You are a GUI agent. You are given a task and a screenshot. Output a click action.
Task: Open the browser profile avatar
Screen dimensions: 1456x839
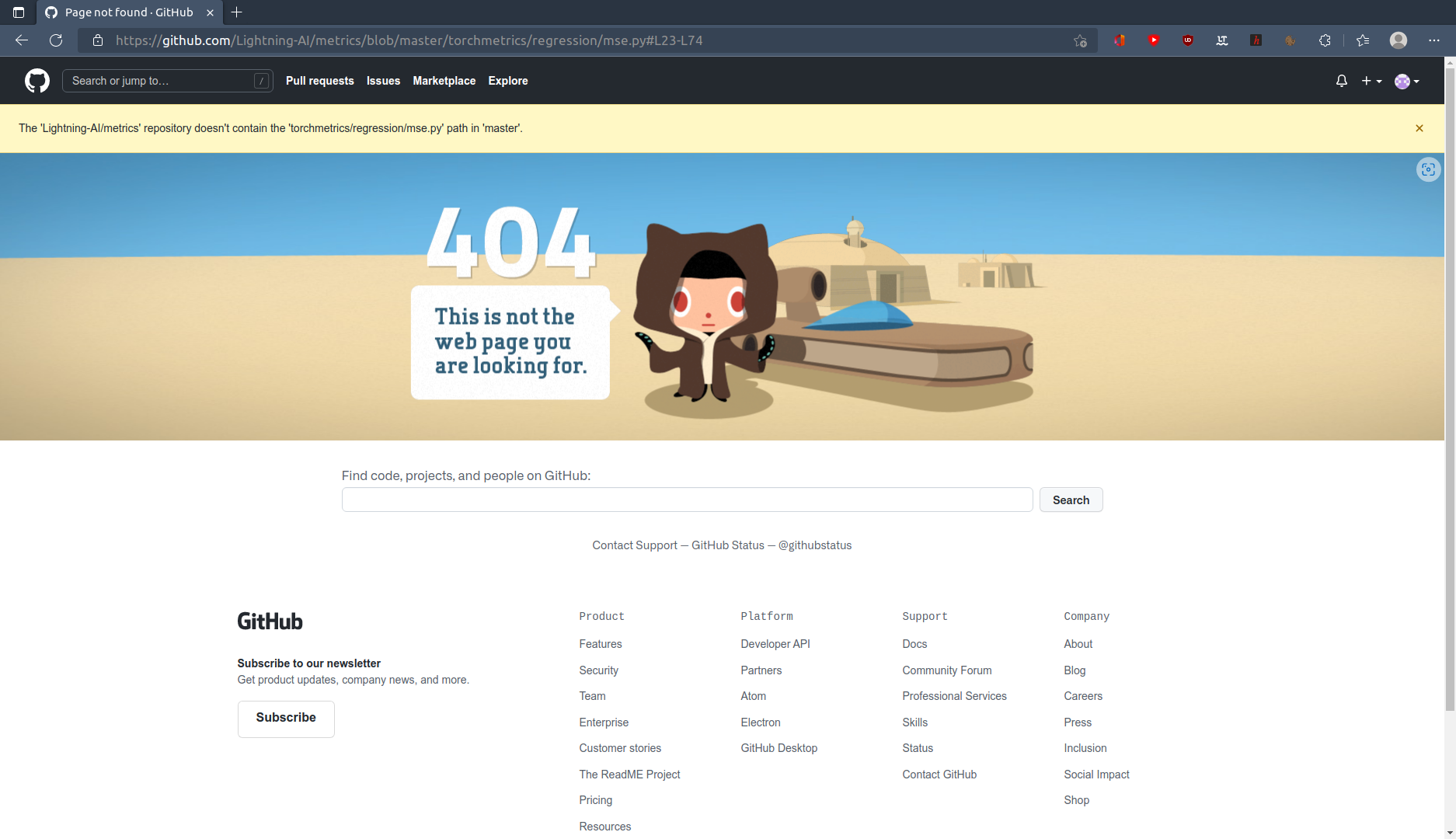point(1399,40)
